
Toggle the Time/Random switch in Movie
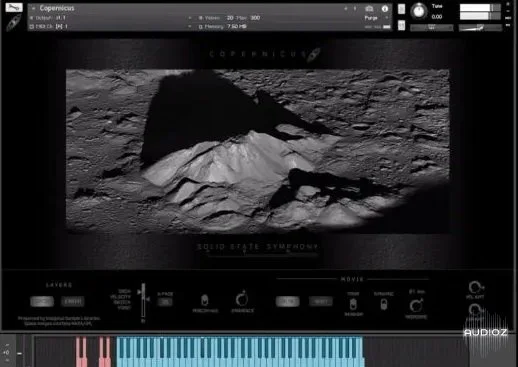tap(353, 304)
